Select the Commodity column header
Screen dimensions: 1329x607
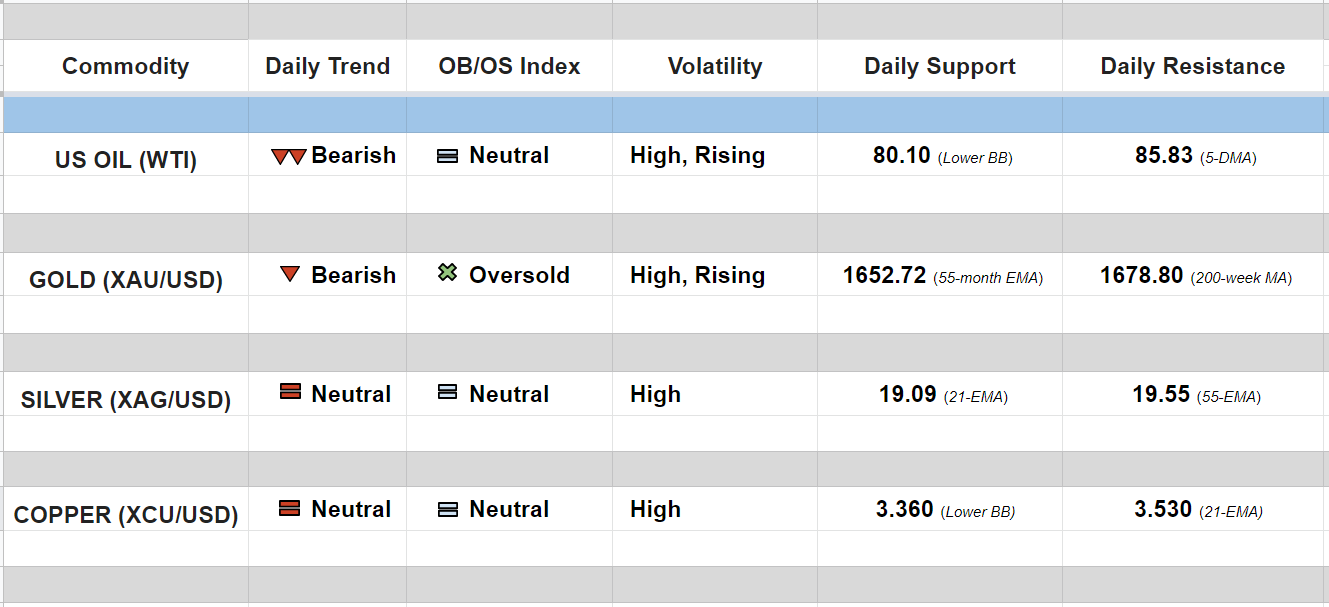pyautogui.click(x=125, y=66)
